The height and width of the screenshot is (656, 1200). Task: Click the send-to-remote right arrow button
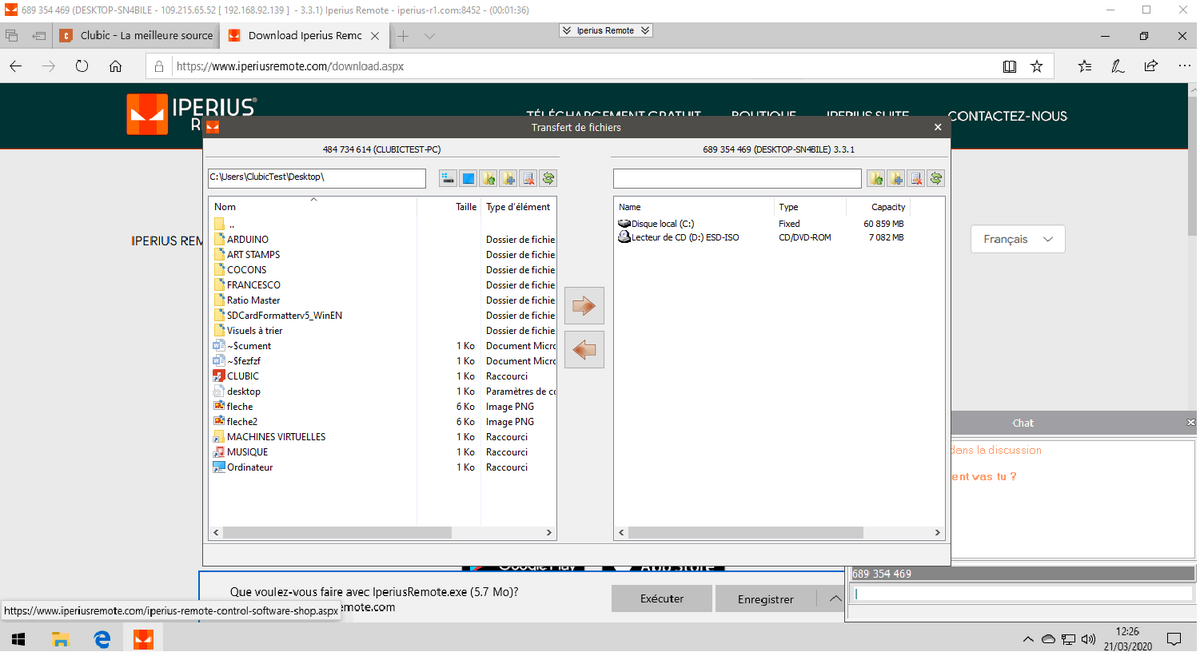pyautogui.click(x=584, y=306)
